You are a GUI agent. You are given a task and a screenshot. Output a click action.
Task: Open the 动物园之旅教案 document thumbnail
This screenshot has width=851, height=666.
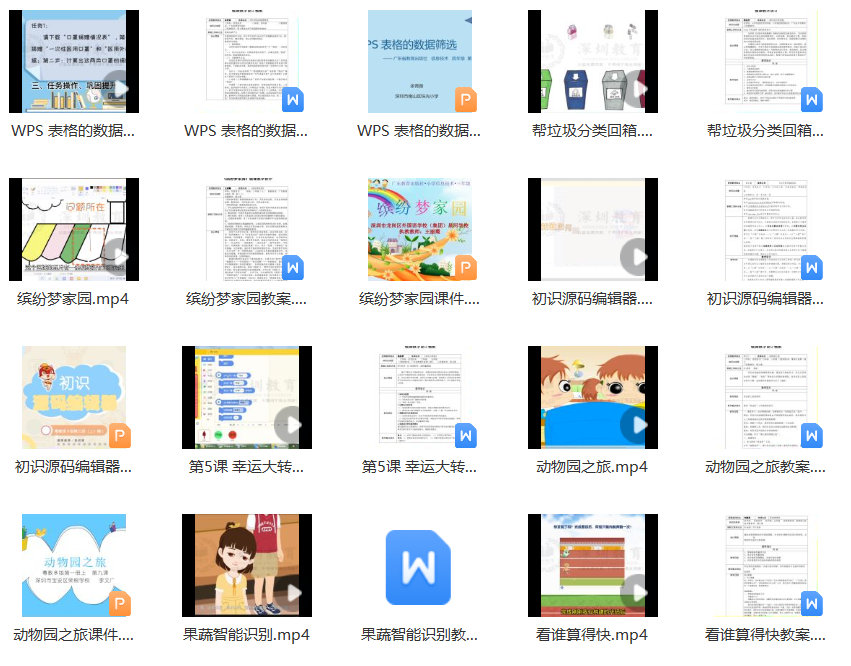coord(765,398)
